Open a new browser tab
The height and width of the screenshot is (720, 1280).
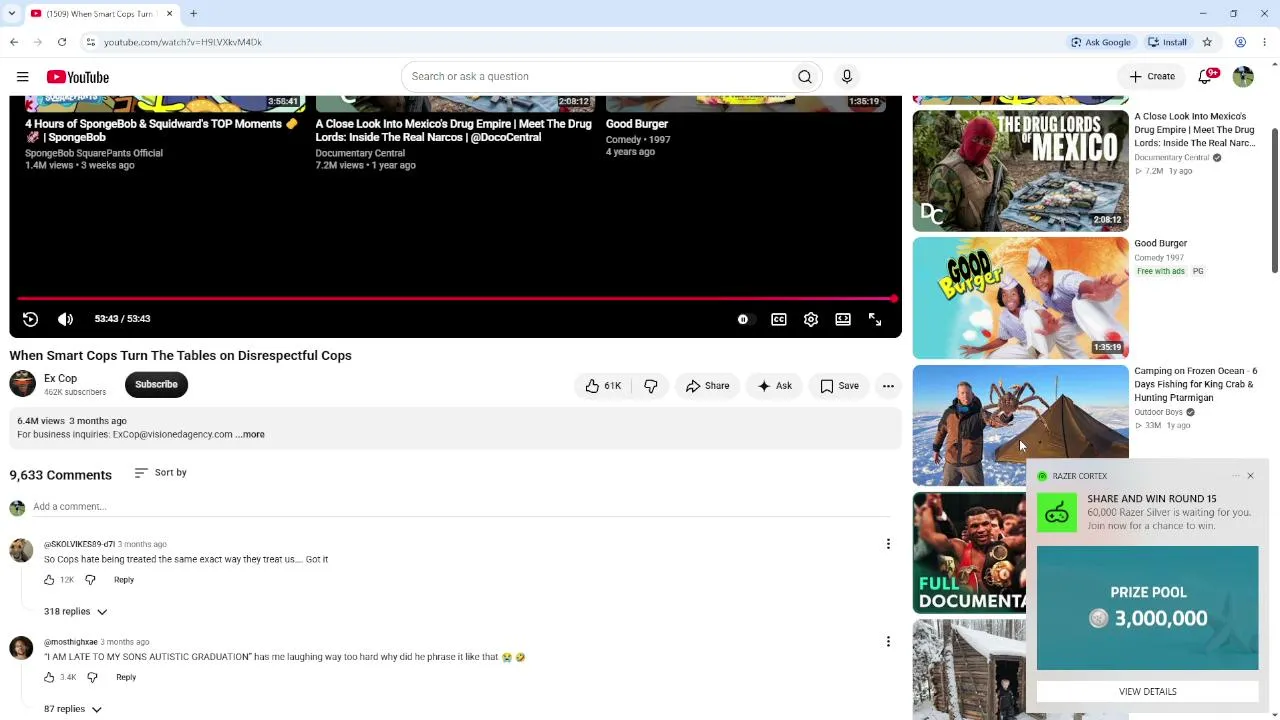(x=194, y=14)
